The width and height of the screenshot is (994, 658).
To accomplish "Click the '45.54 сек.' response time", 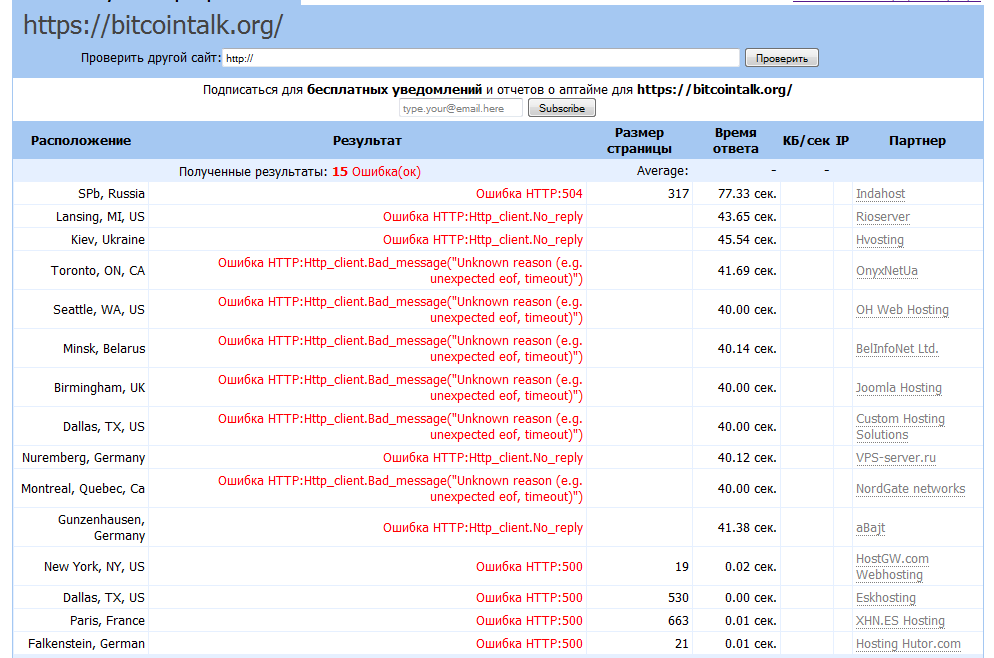I will pos(747,239).
